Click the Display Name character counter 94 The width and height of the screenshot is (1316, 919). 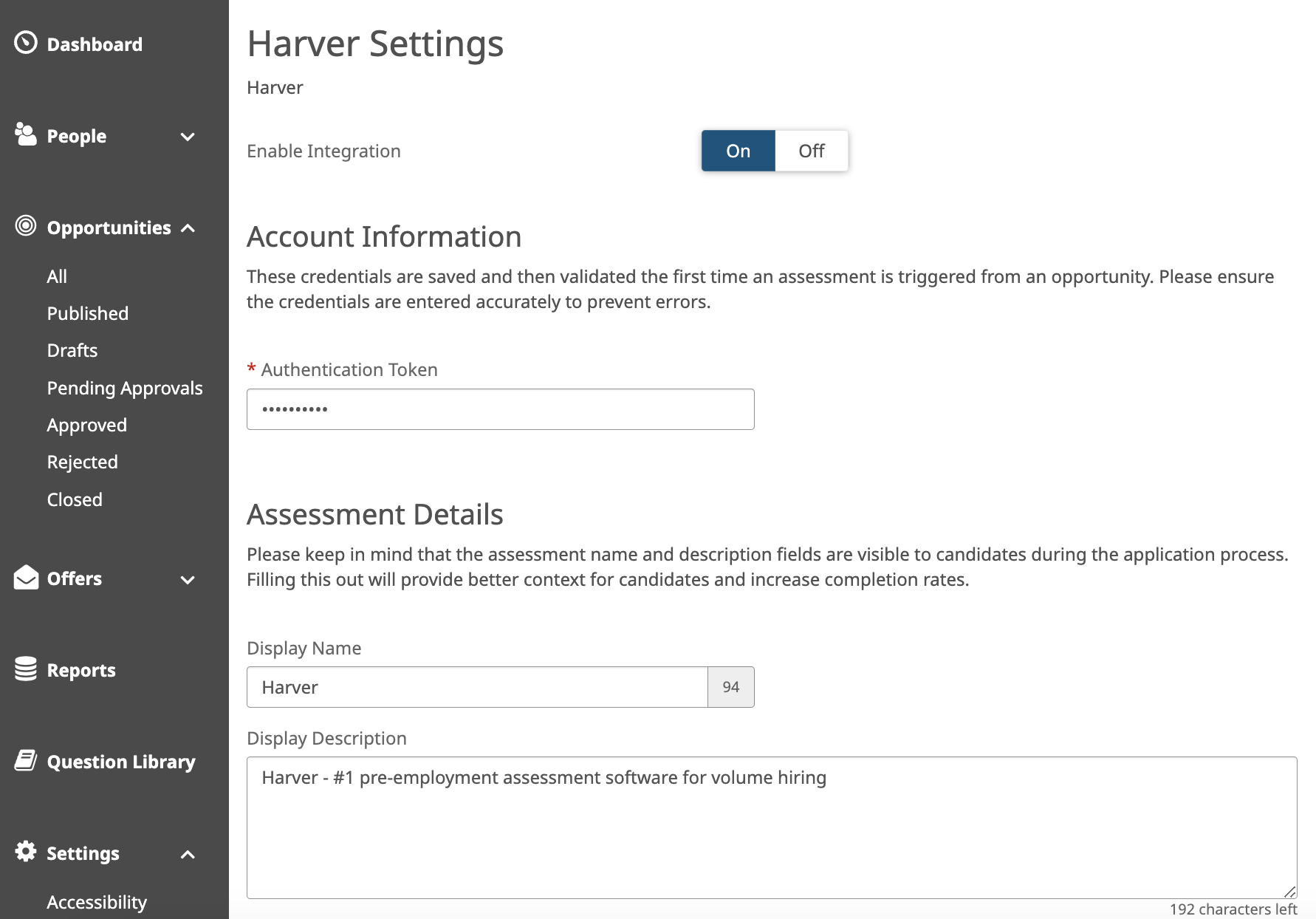(731, 687)
